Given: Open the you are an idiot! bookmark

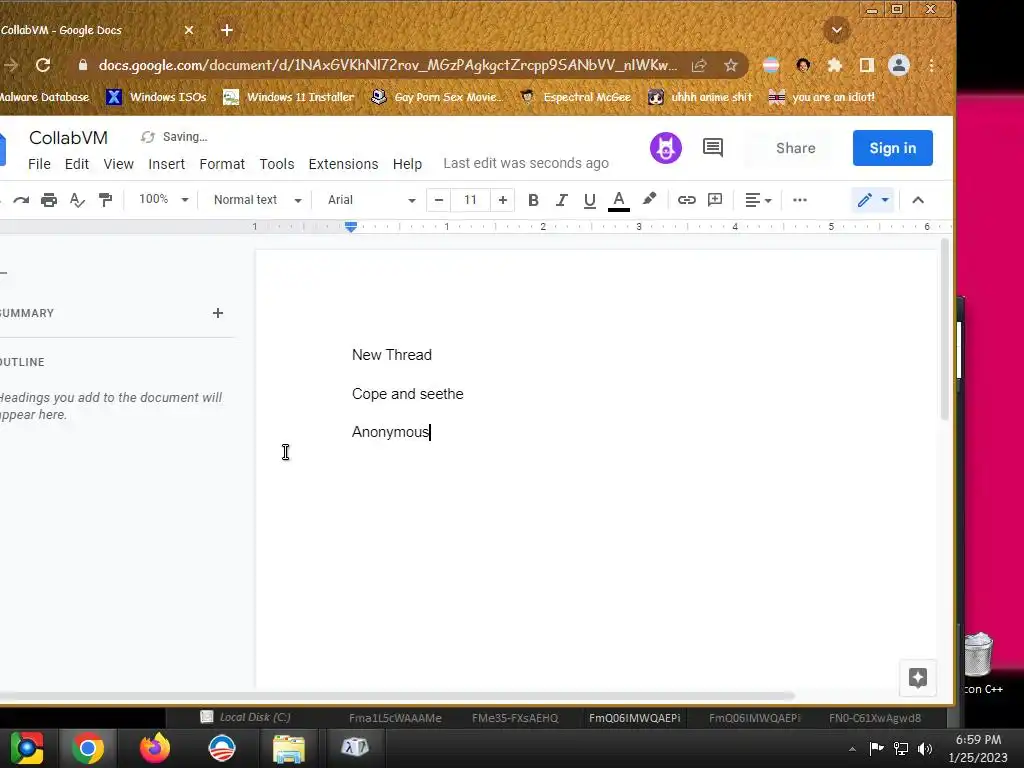Looking at the screenshot, I should pos(822,97).
